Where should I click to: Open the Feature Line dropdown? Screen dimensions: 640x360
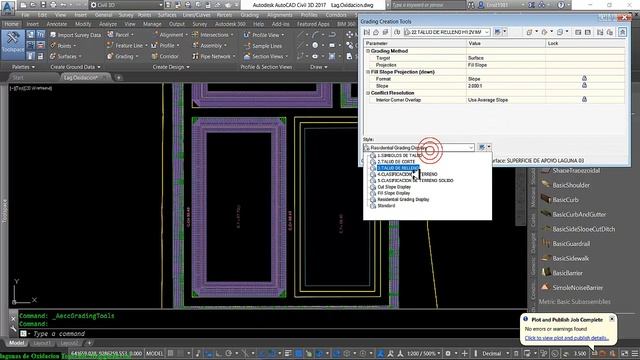tap(127, 46)
